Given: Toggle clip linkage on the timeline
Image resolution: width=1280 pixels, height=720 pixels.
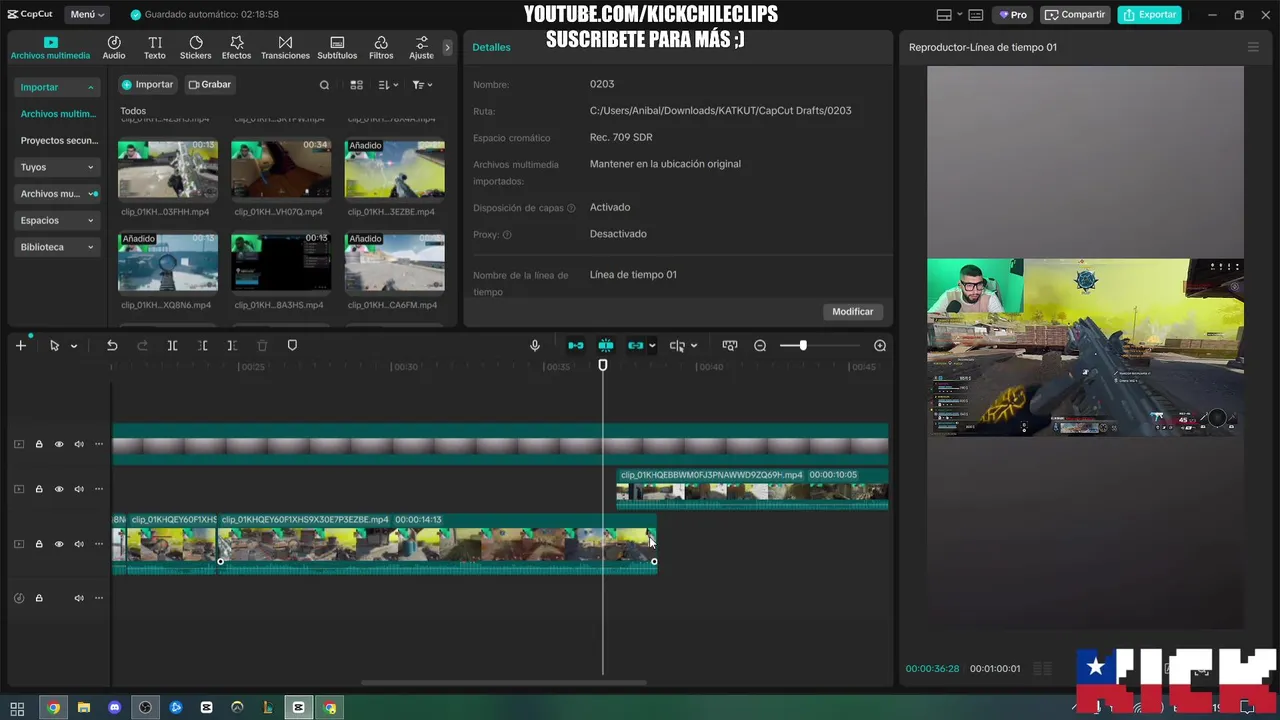Looking at the screenshot, I should pyautogui.click(x=636, y=346).
